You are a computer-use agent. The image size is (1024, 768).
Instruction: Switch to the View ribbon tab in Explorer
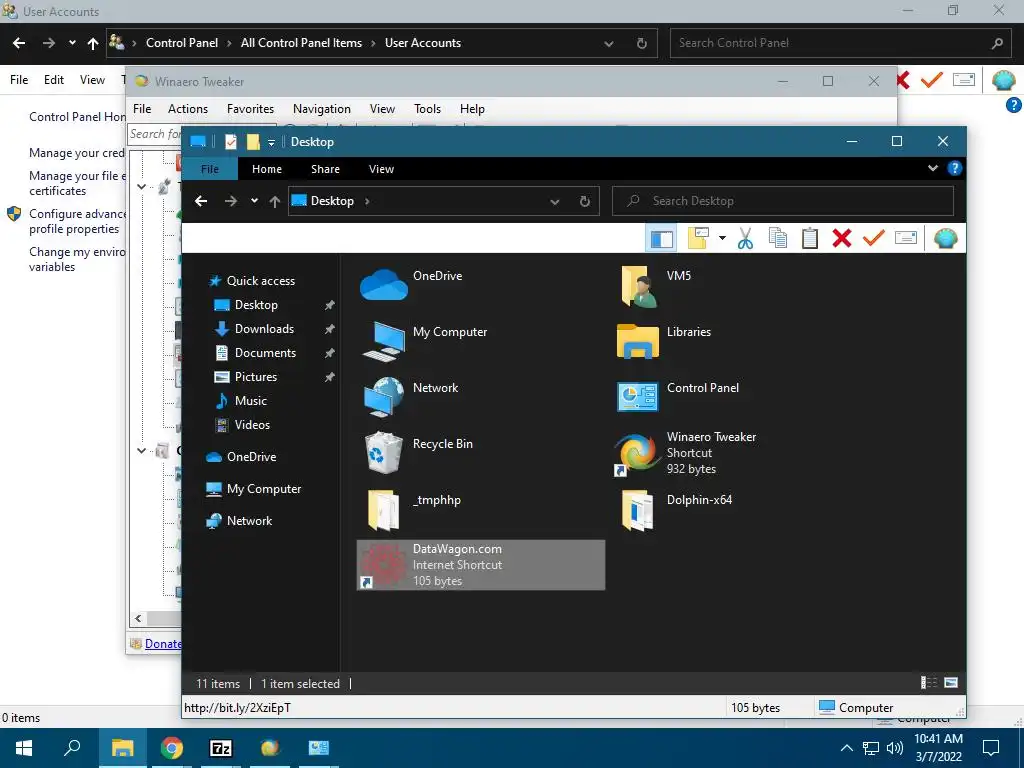coord(381,169)
